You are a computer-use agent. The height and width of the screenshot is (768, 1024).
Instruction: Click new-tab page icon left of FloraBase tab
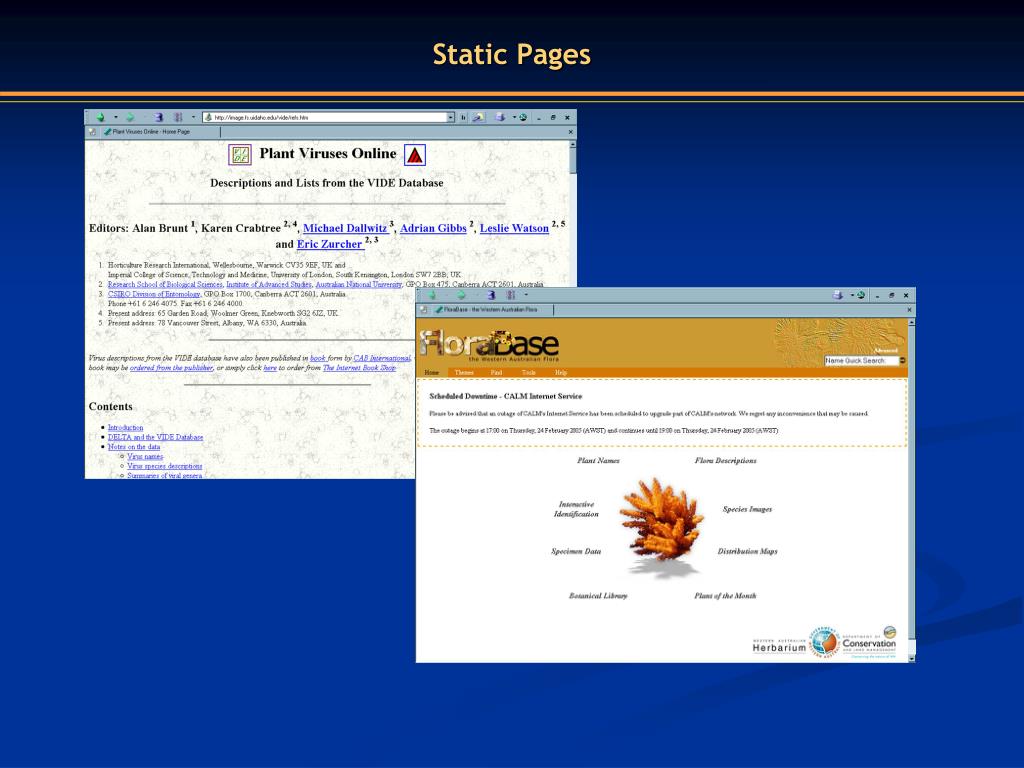click(x=423, y=310)
